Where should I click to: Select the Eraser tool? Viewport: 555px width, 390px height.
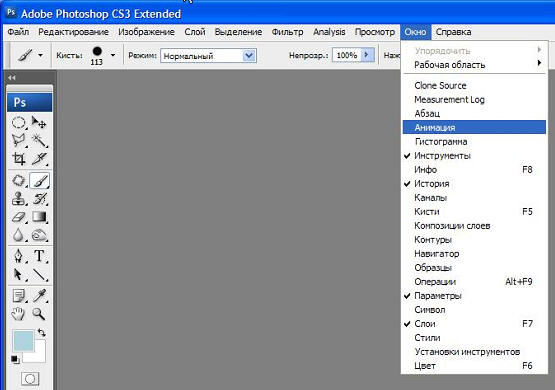tap(18, 217)
